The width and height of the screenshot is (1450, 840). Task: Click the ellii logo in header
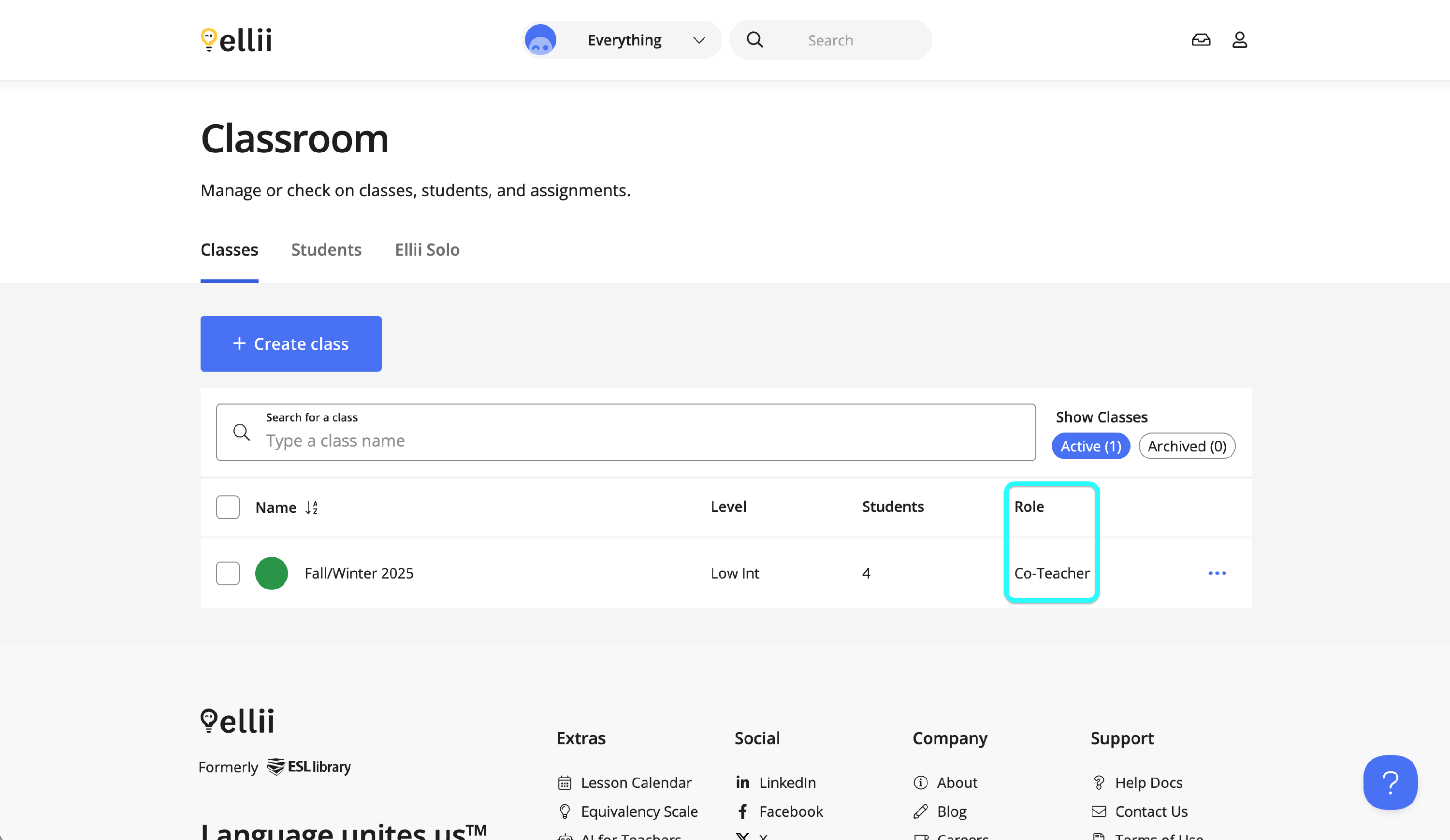click(x=236, y=40)
